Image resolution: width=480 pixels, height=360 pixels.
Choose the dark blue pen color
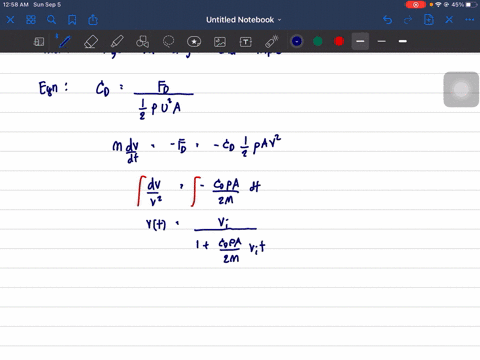[297, 41]
